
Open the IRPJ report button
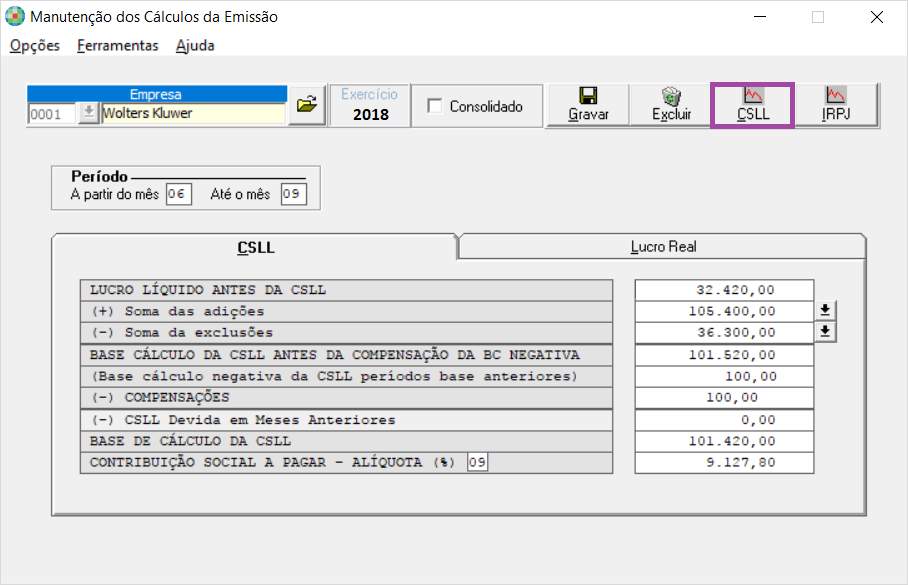tap(836, 105)
